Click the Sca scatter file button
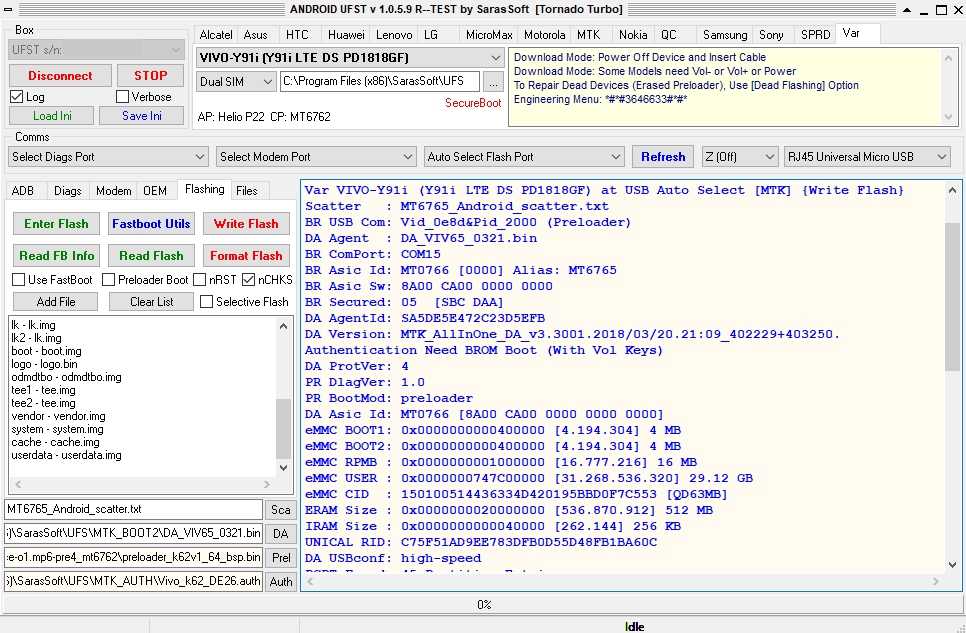 [280, 510]
